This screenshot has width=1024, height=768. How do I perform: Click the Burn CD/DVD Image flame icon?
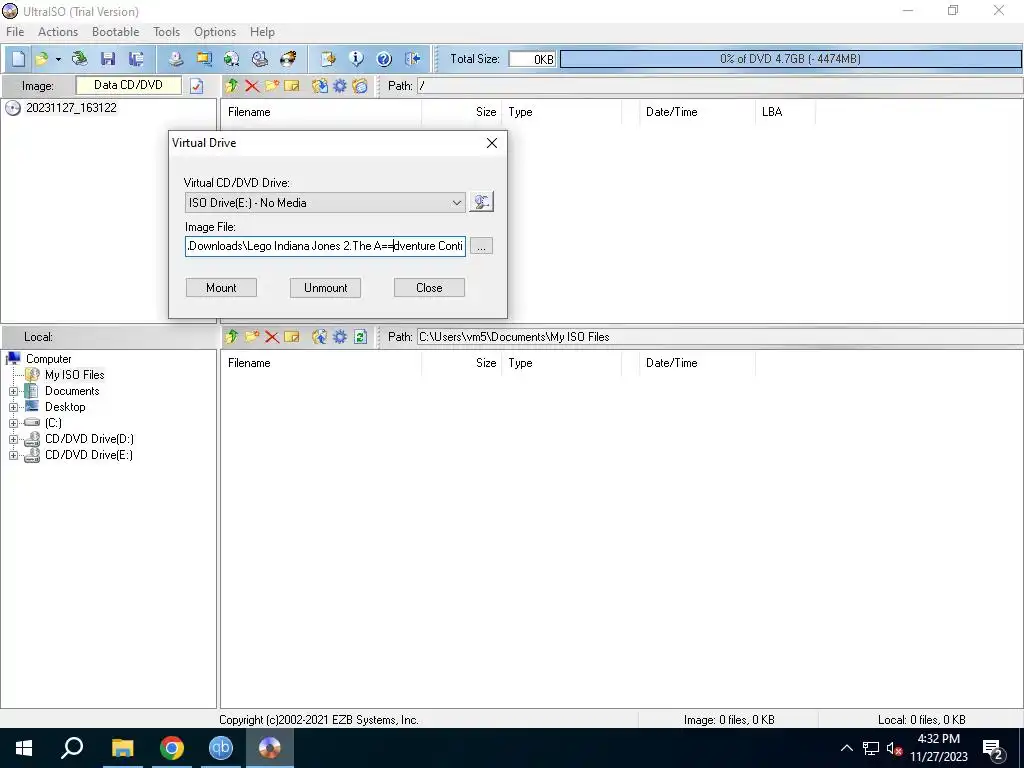(x=288, y=59)
